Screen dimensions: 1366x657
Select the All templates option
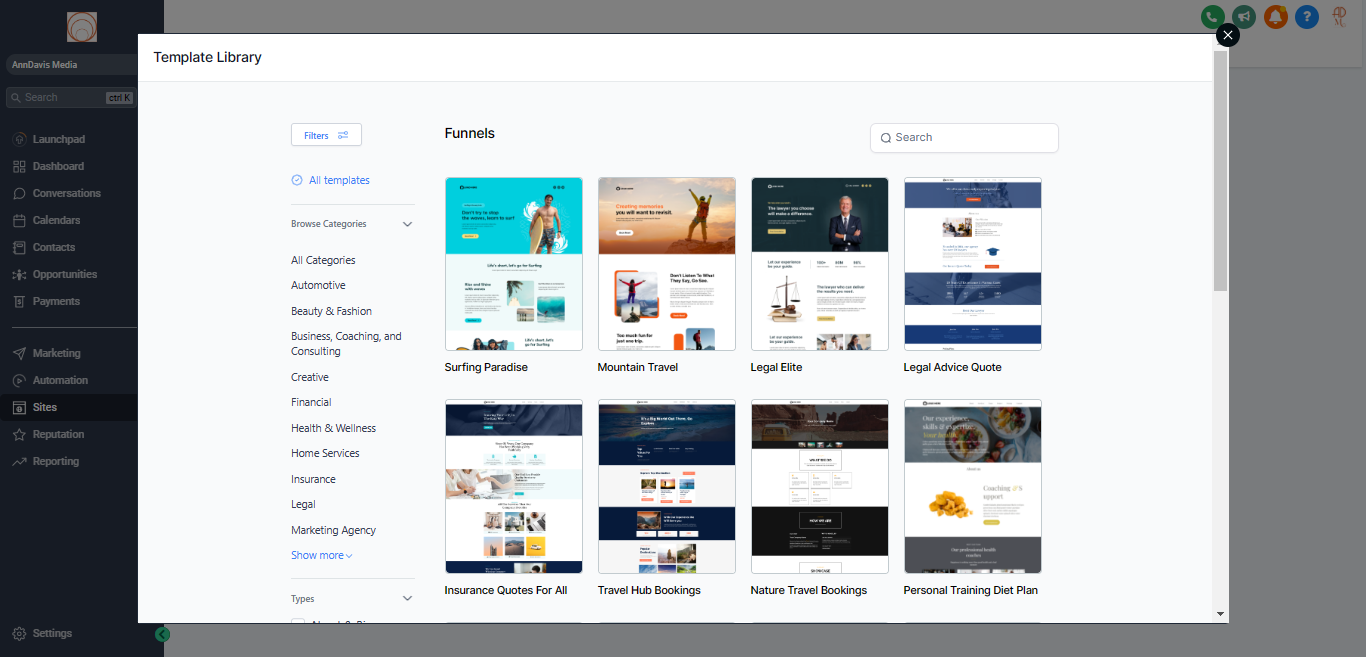coord(331,181)
